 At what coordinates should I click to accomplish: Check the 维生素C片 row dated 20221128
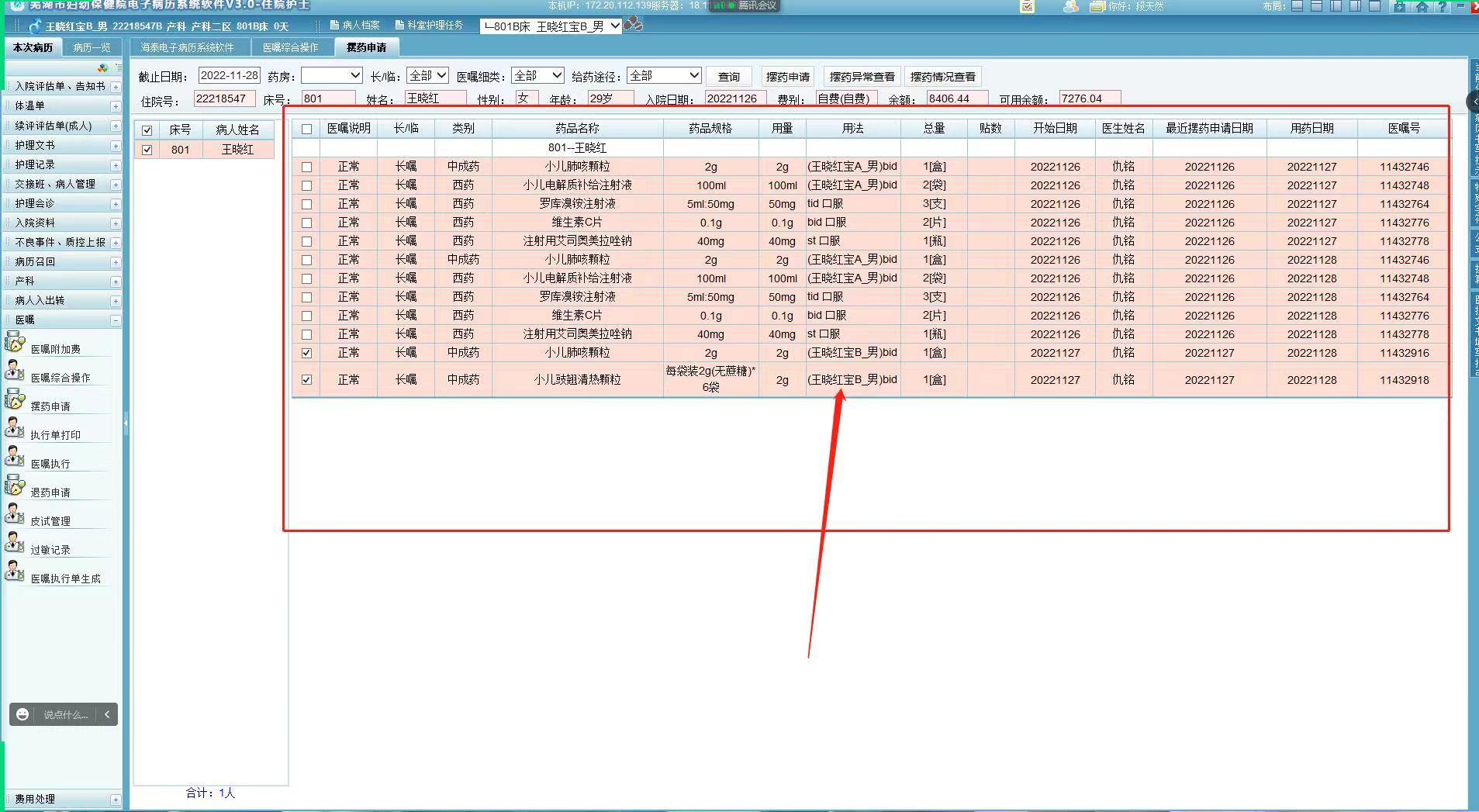tap(307, 316)
